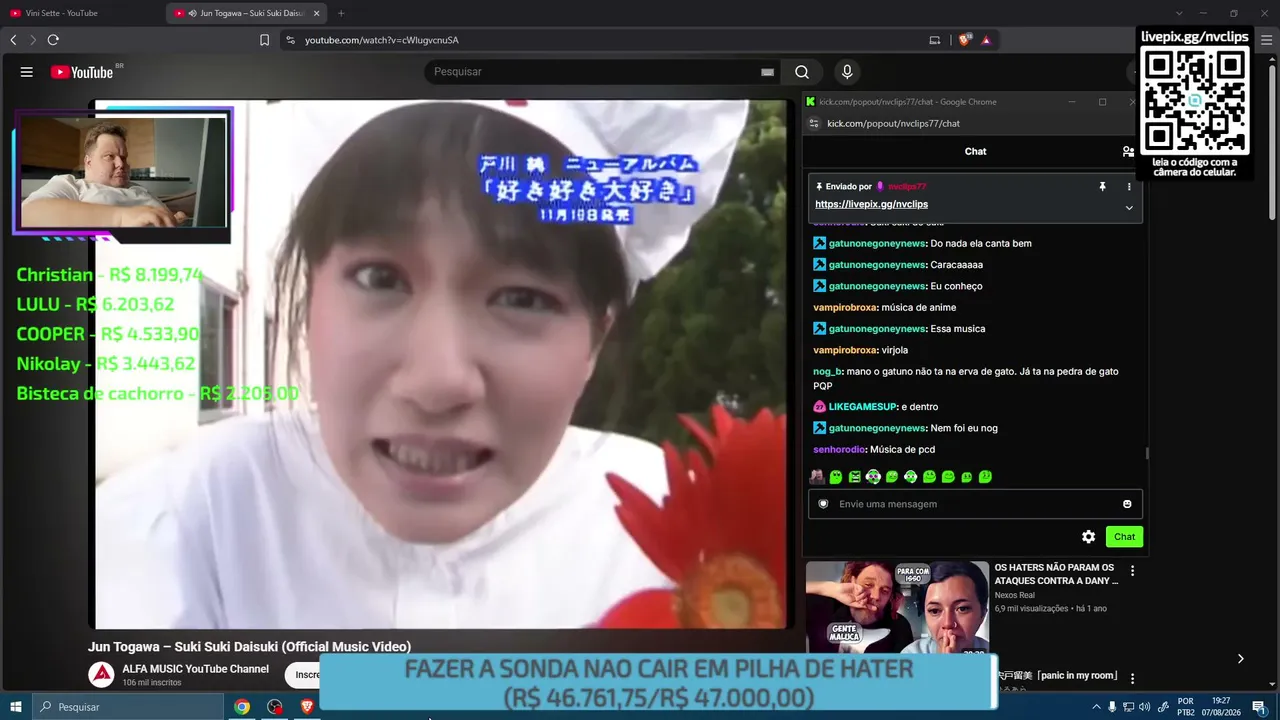Send message with the green Chat button

tap(1124, 537)
